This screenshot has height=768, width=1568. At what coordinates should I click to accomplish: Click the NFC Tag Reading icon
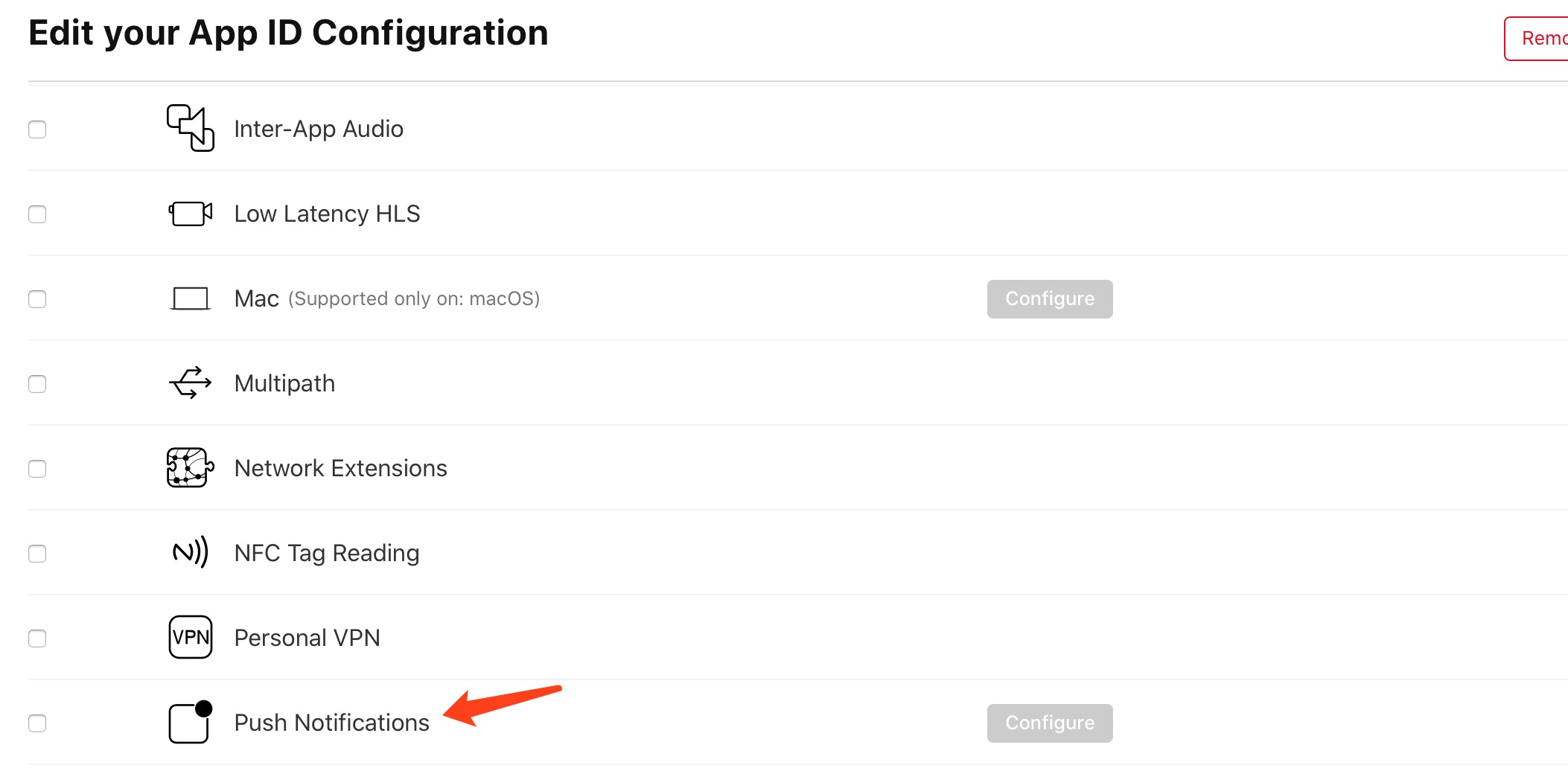[191, 552]
